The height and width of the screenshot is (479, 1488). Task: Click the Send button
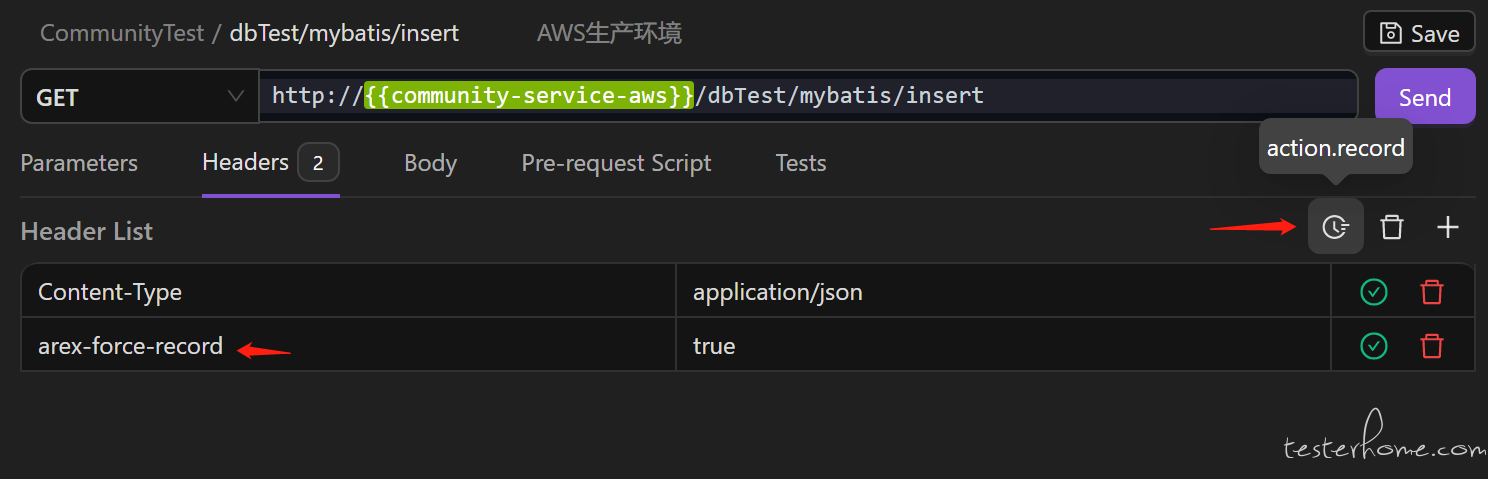[x=1425, y=96]
